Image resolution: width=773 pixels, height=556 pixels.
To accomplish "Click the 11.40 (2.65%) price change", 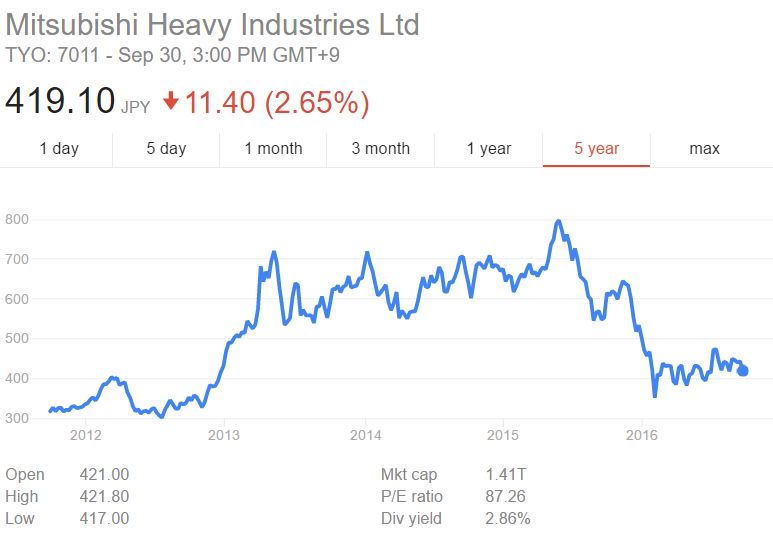I will [x=276, y=101].
